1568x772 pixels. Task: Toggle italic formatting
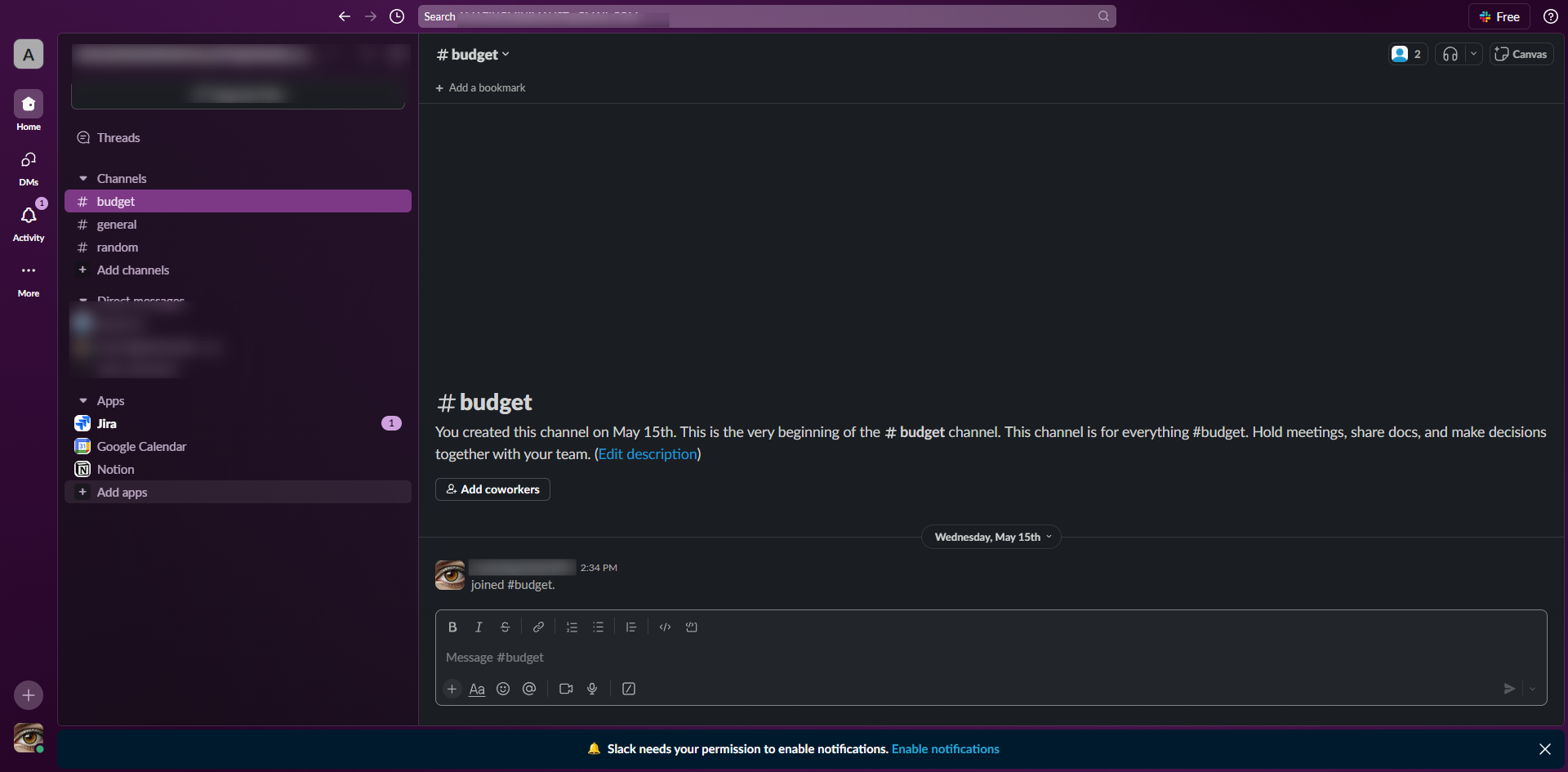coord(479,627)
